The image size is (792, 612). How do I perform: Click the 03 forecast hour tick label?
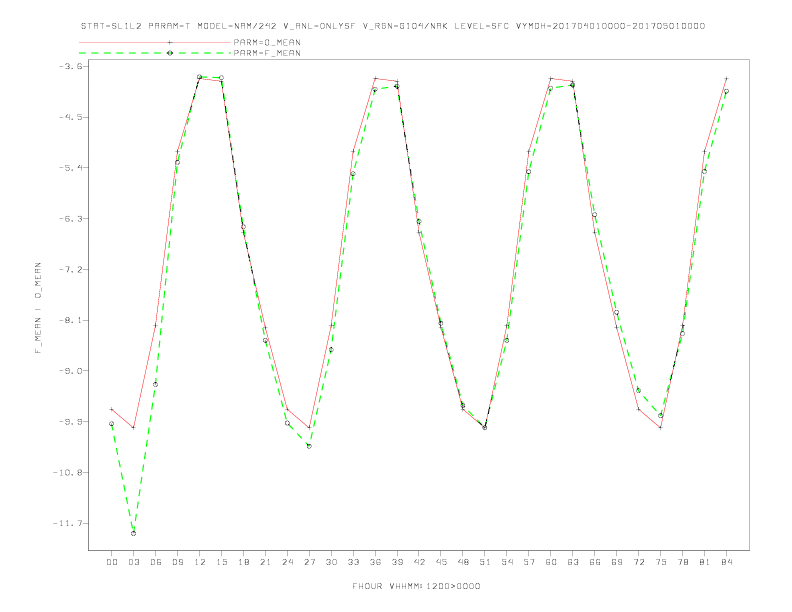pyautogui.click(x=133, y=562)
